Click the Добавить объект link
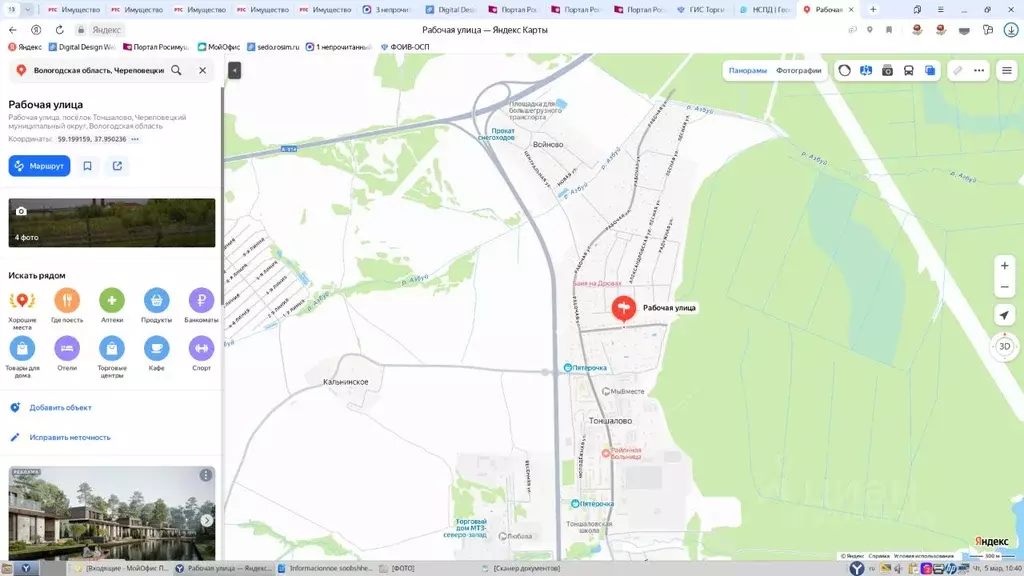1024x576 pixels. point(61,408)
